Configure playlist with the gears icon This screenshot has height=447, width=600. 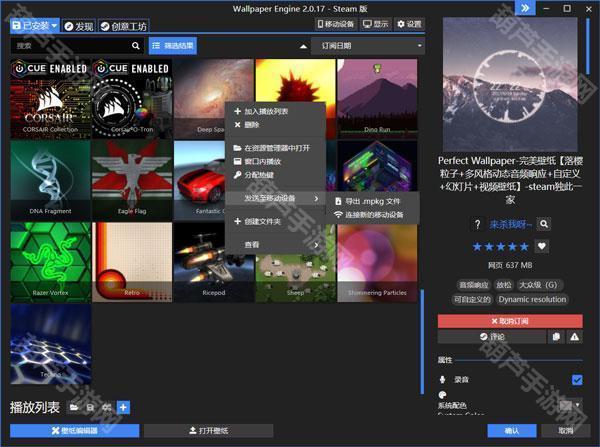click(x=107, y=408)
